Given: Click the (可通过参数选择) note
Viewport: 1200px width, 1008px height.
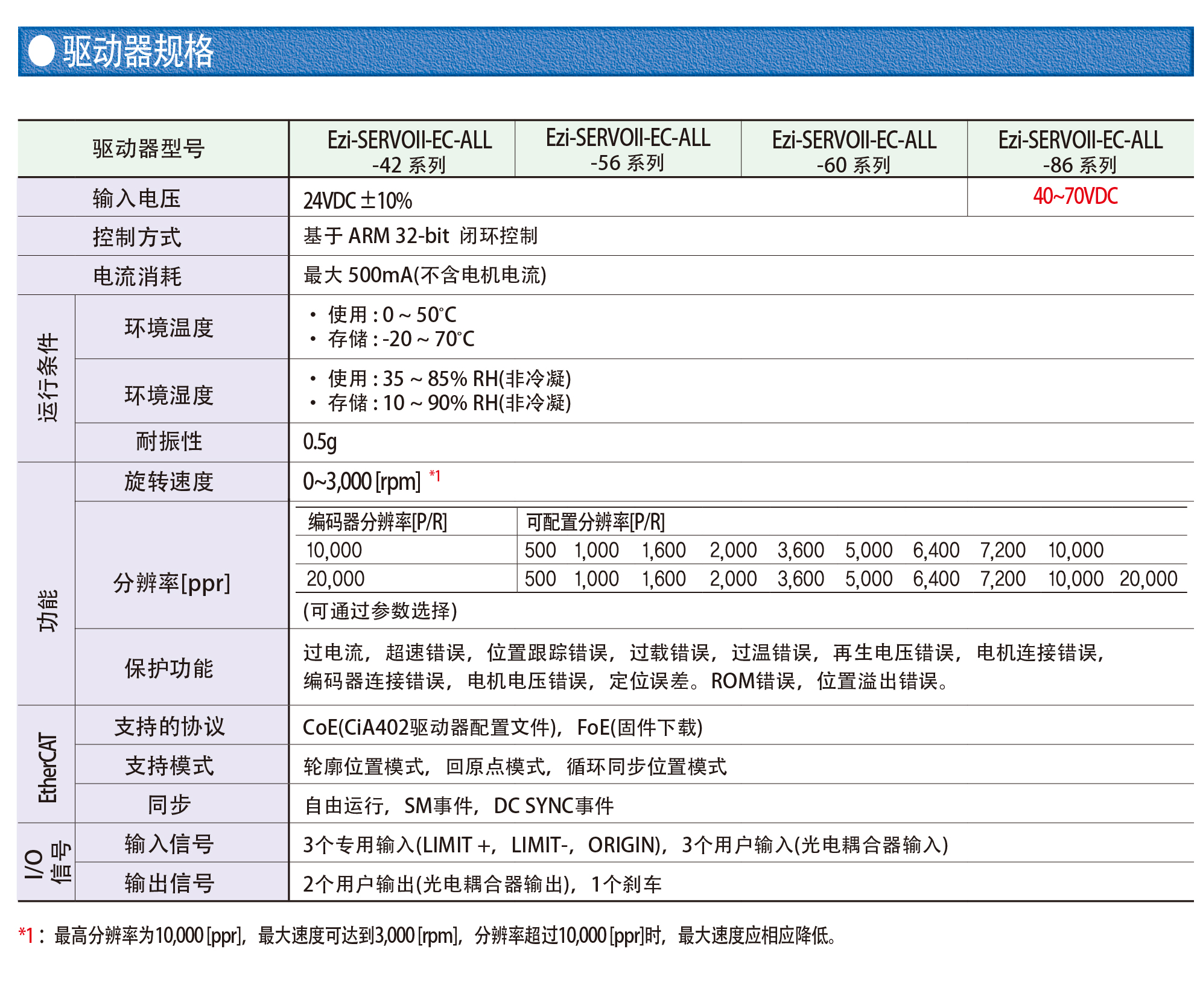Looking at the screenshot, I should click(x=380, y=611).
